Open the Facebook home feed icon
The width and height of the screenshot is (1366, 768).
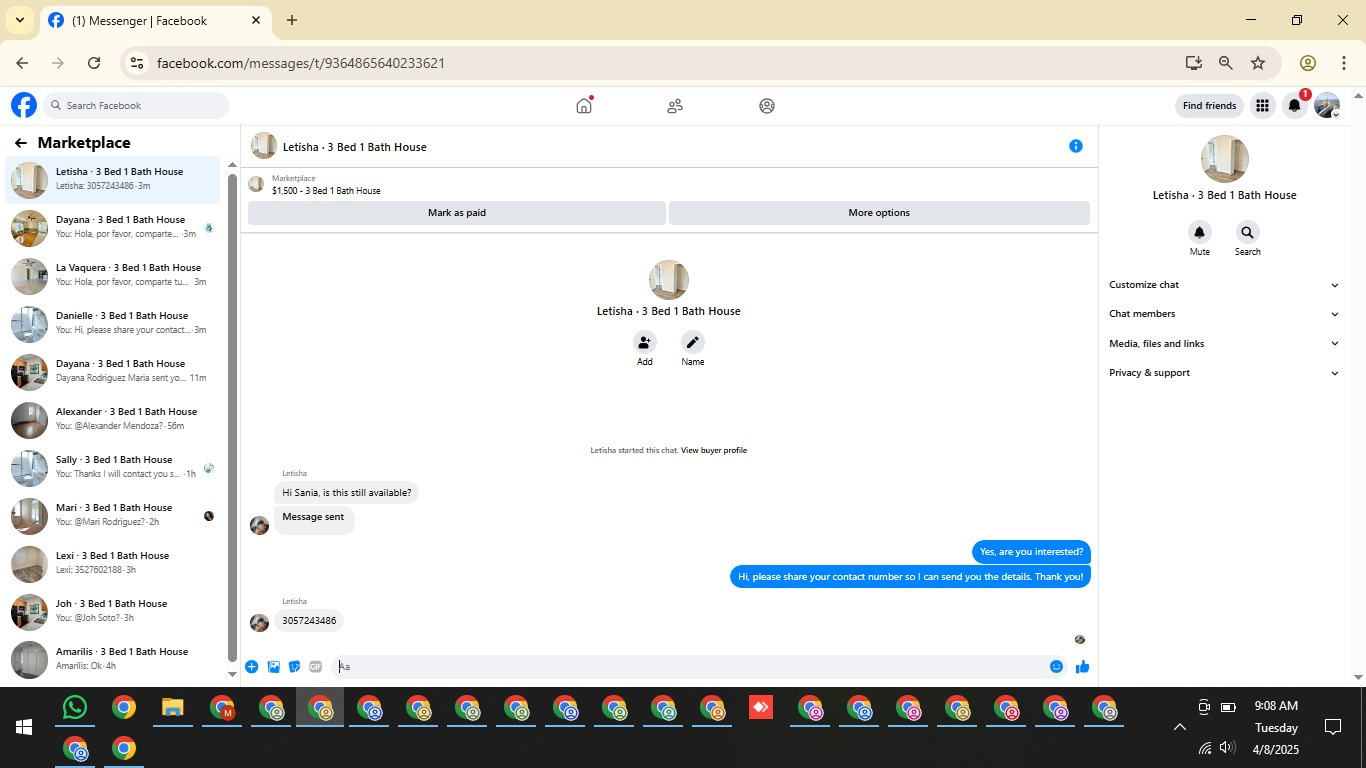click(x=584, y=105)
